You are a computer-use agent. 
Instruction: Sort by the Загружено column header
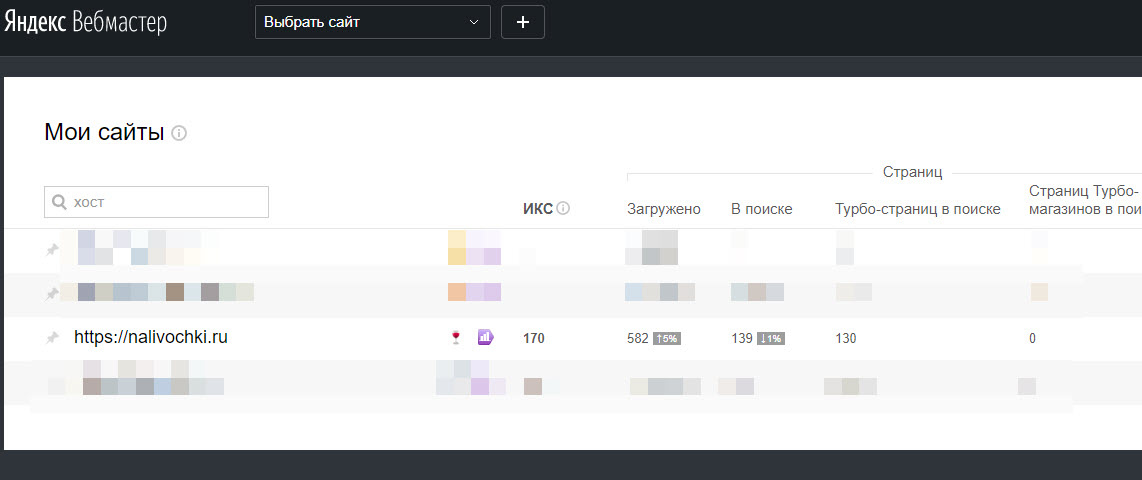[x=663, y=209]
